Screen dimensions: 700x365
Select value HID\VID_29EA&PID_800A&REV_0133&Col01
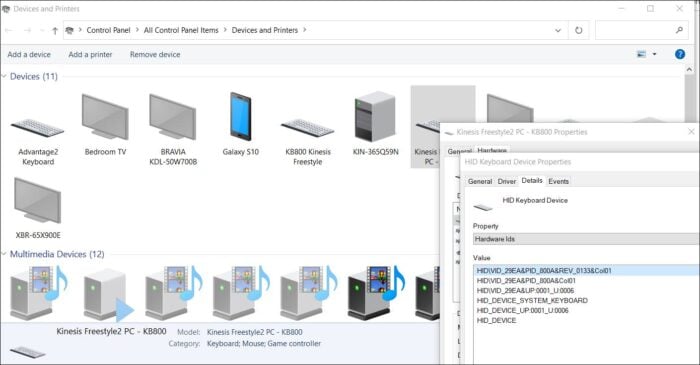click(586, 270)
